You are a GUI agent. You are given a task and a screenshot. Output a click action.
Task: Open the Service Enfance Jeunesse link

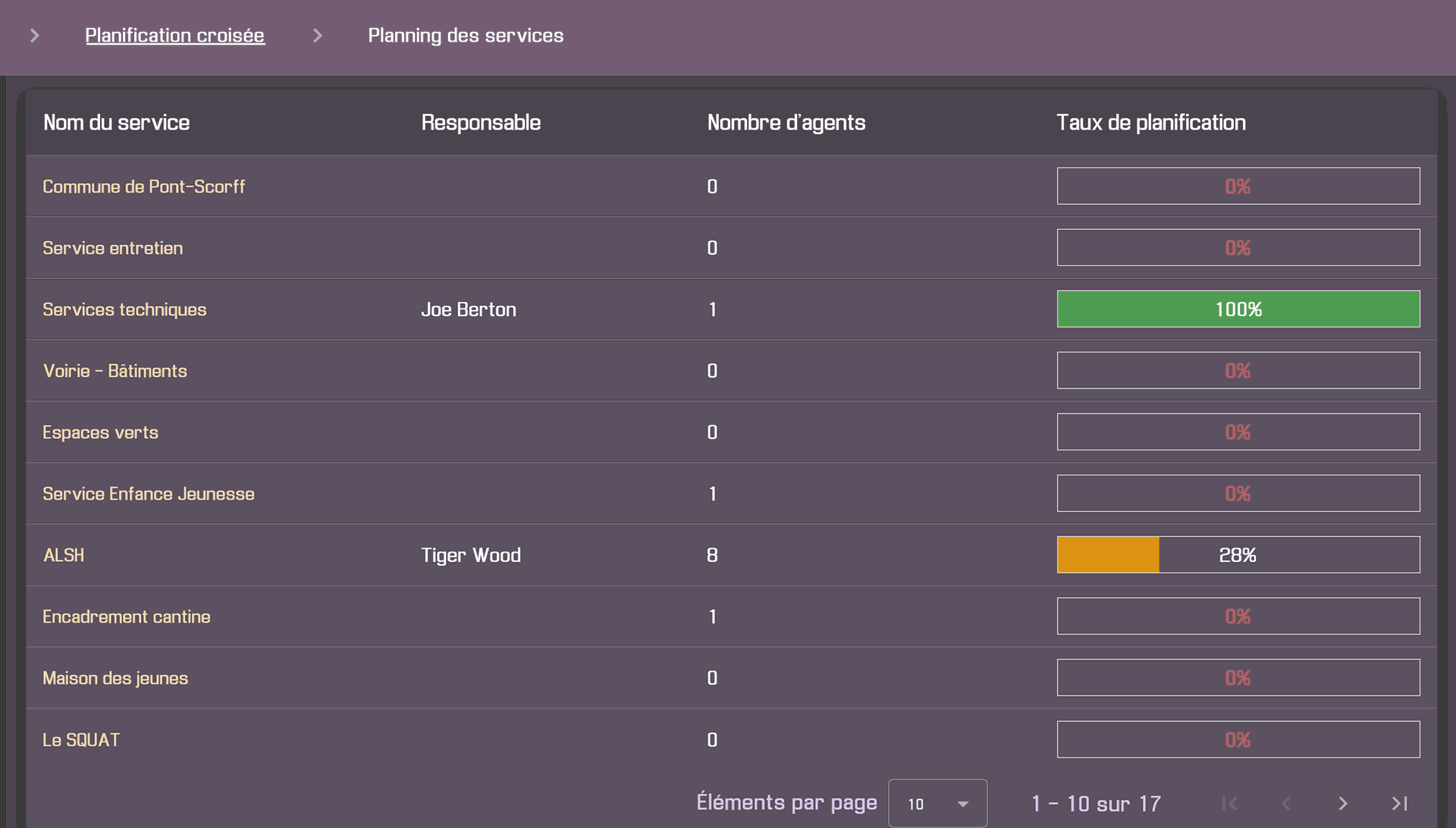coord(149,494)
